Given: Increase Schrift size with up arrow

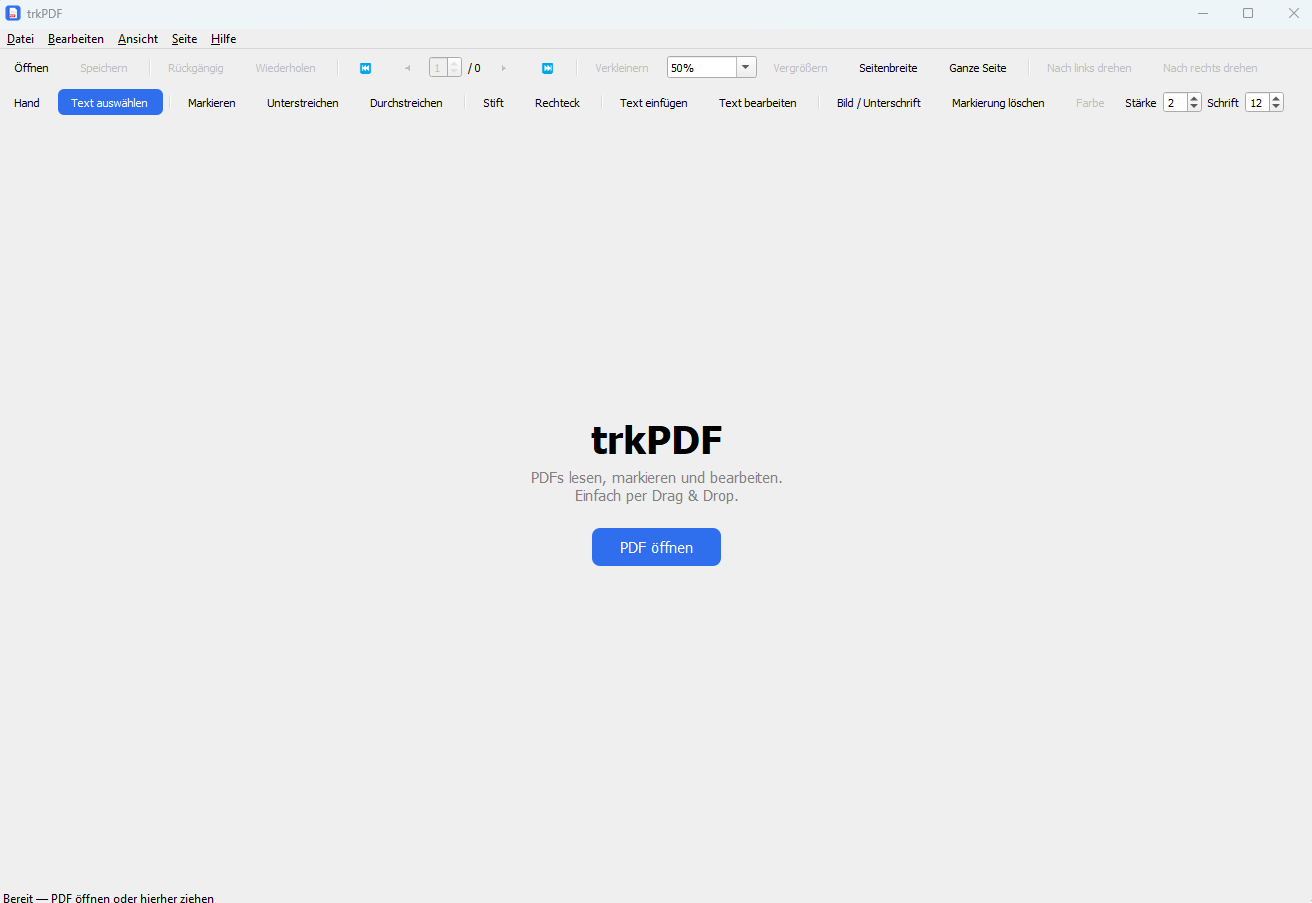Looking at the screenshot, I should 1276,98.
